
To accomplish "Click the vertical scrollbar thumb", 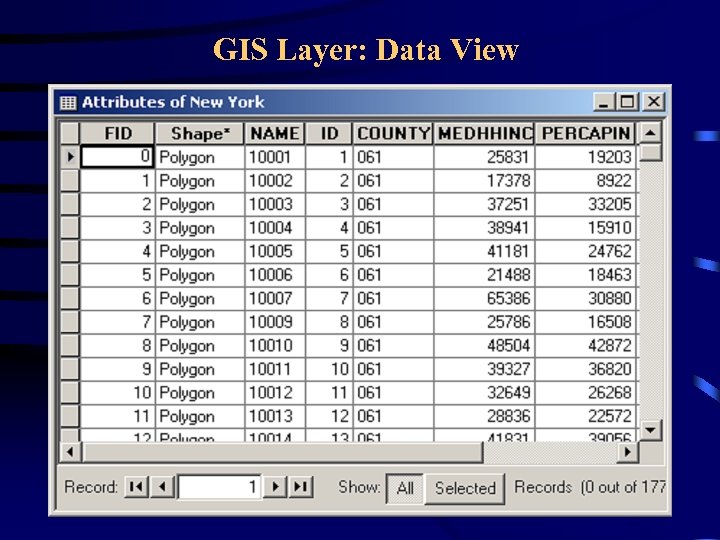I will coord(650,152).
